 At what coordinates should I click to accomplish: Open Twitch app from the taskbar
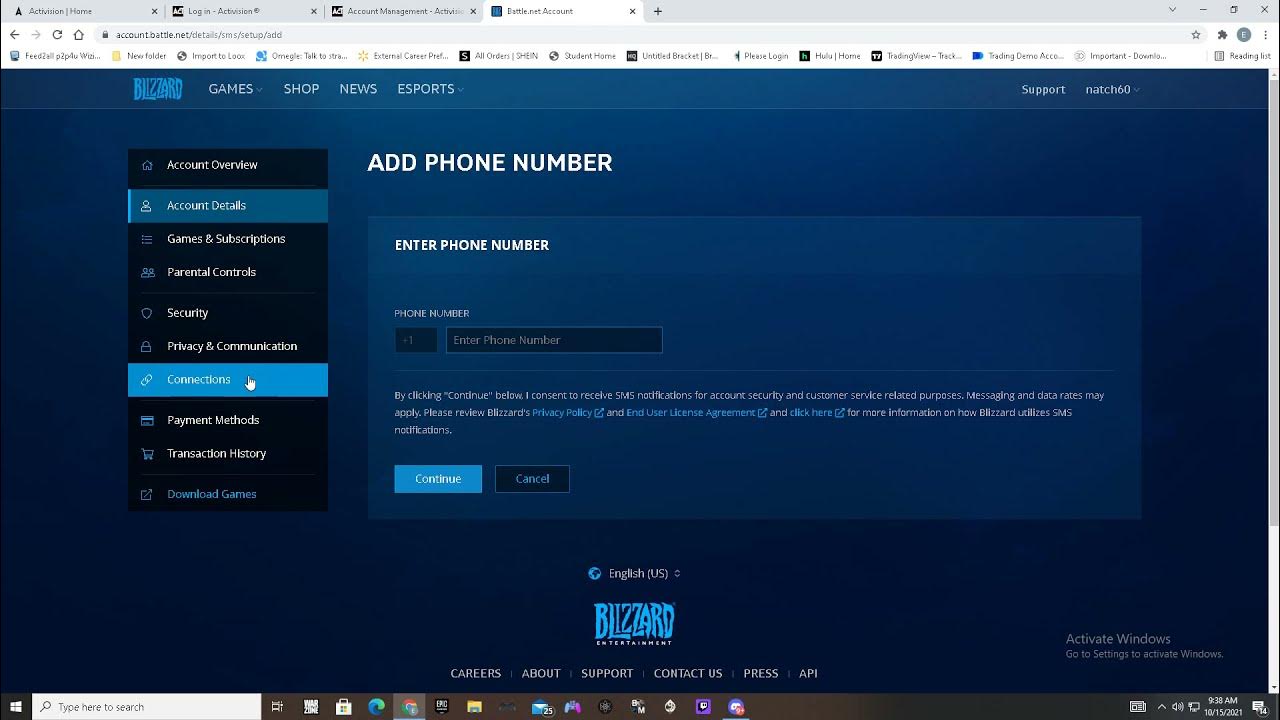[704, 707]
